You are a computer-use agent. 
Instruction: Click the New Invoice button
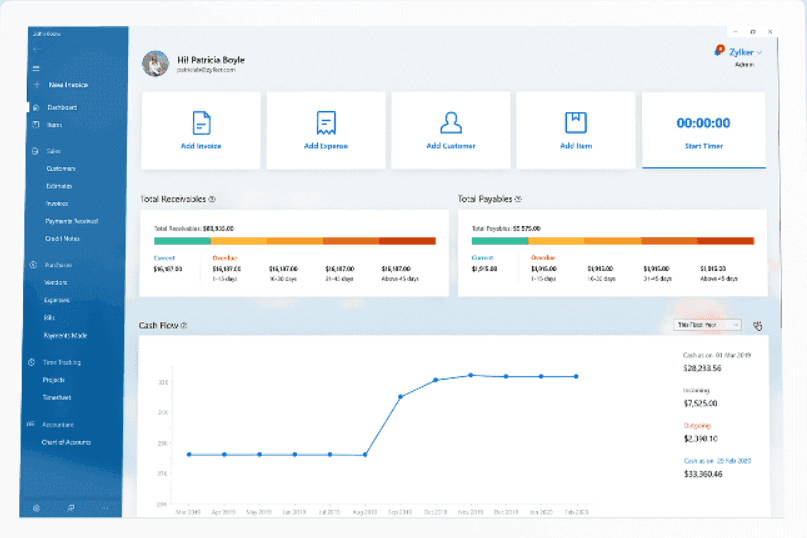(x=68, y=85)
